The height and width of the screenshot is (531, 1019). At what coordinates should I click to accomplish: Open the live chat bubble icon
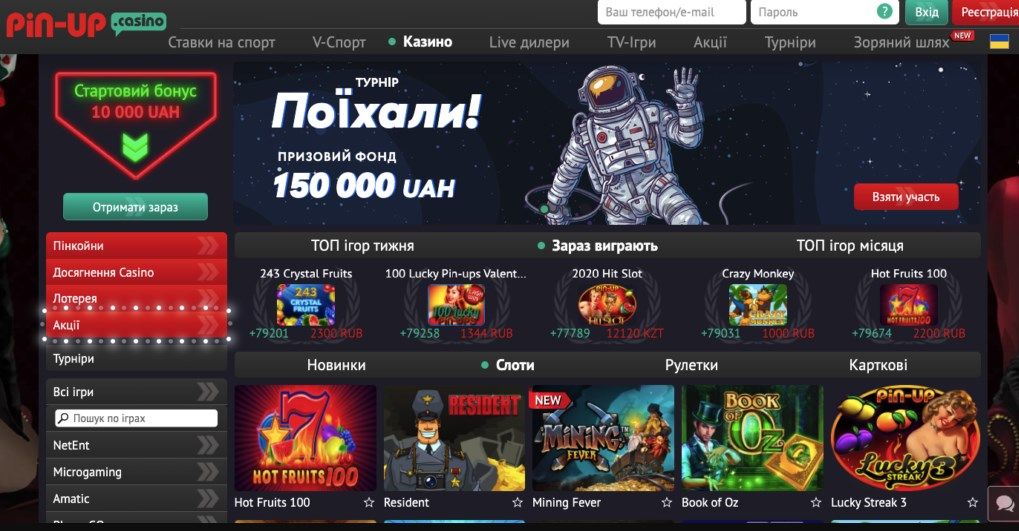click(1004, 503)
